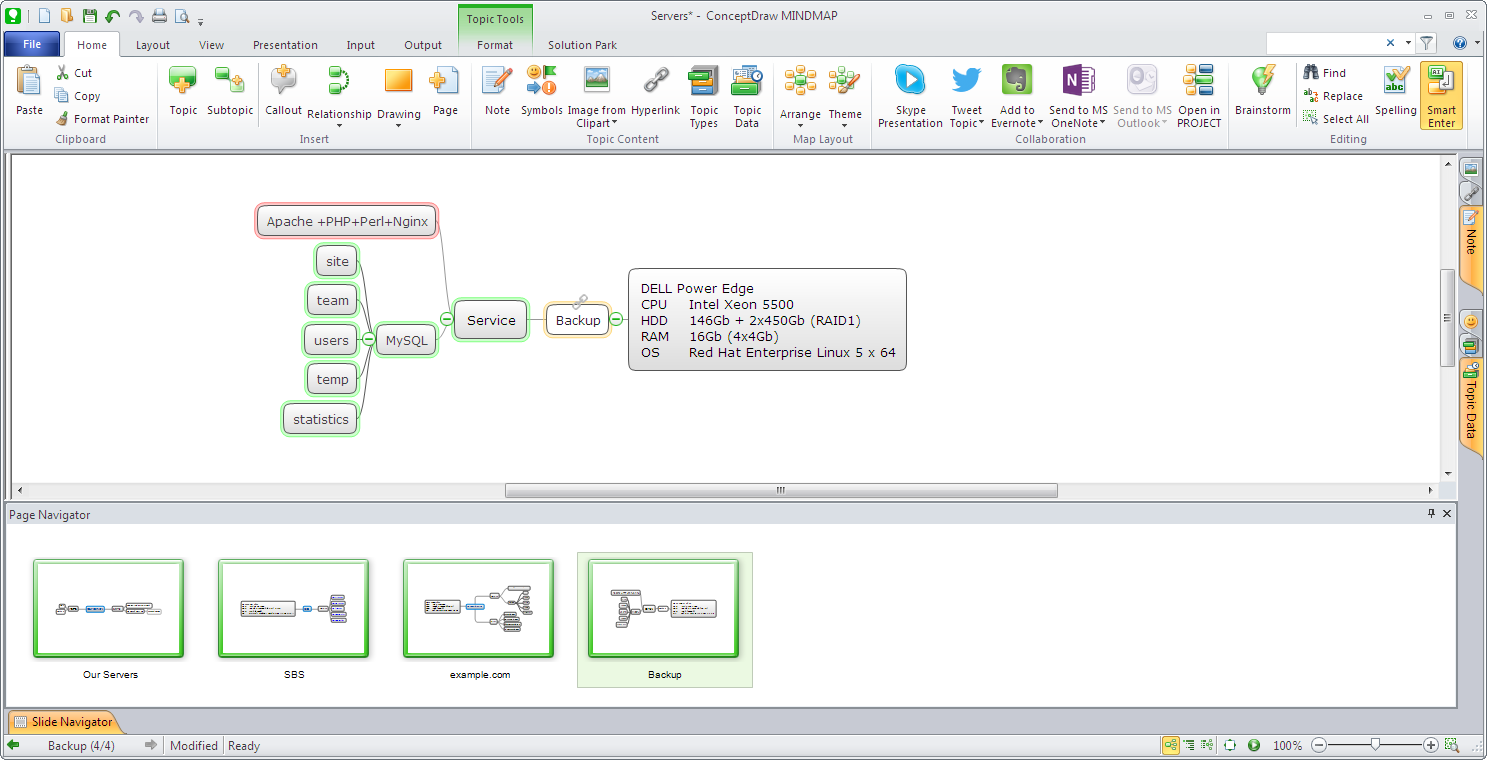This screenshot has width=1487, height=760.
Task: Run the Spelling check
Action: (x=1395, y=92)
